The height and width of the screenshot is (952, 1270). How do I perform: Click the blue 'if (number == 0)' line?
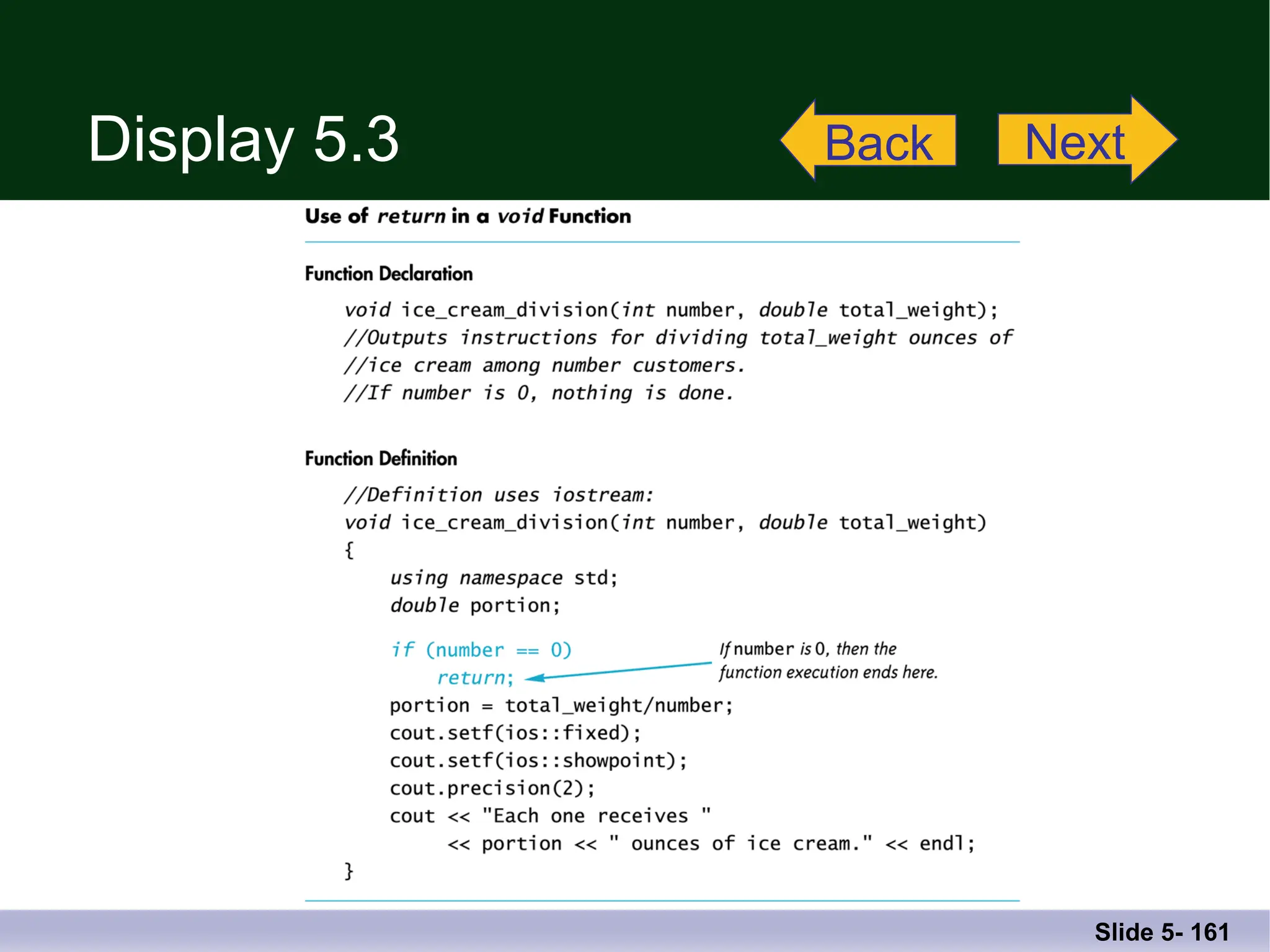[x=481, y=650]
